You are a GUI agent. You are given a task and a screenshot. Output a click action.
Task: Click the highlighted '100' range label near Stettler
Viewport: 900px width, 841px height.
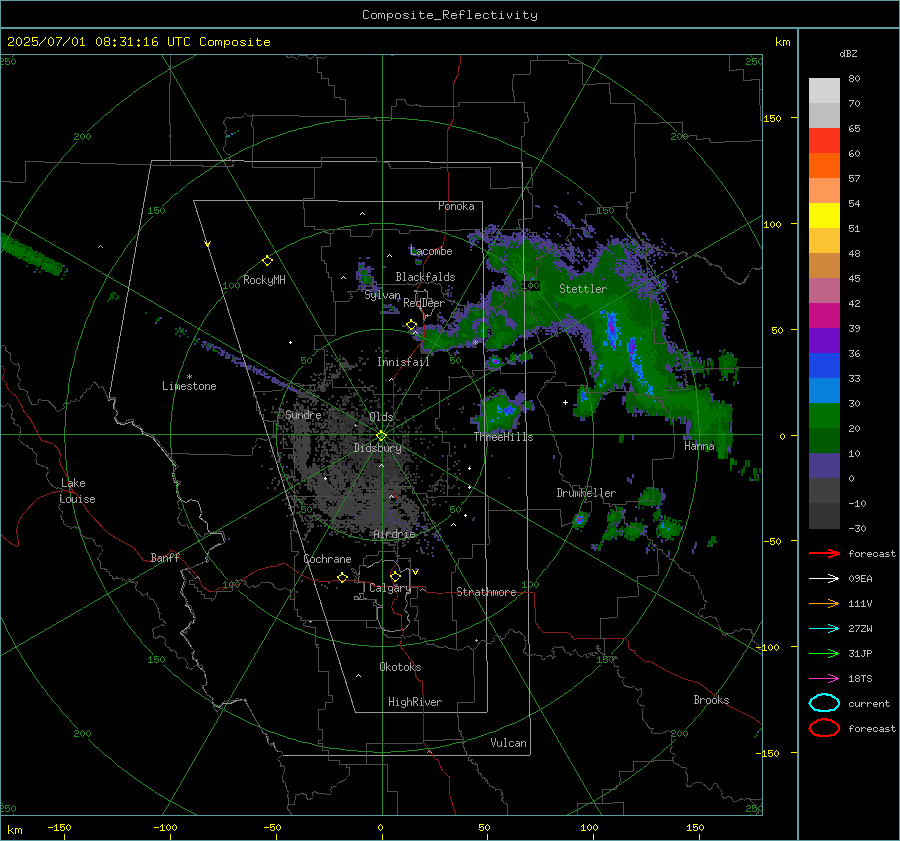tap(531, 285)
